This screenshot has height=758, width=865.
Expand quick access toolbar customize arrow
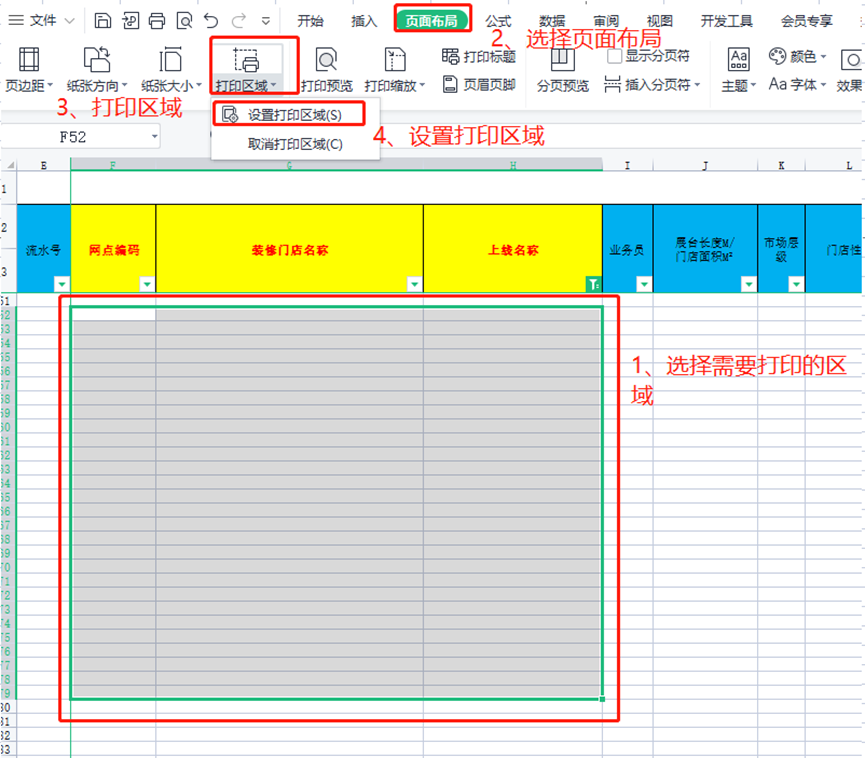pos(266,22)
